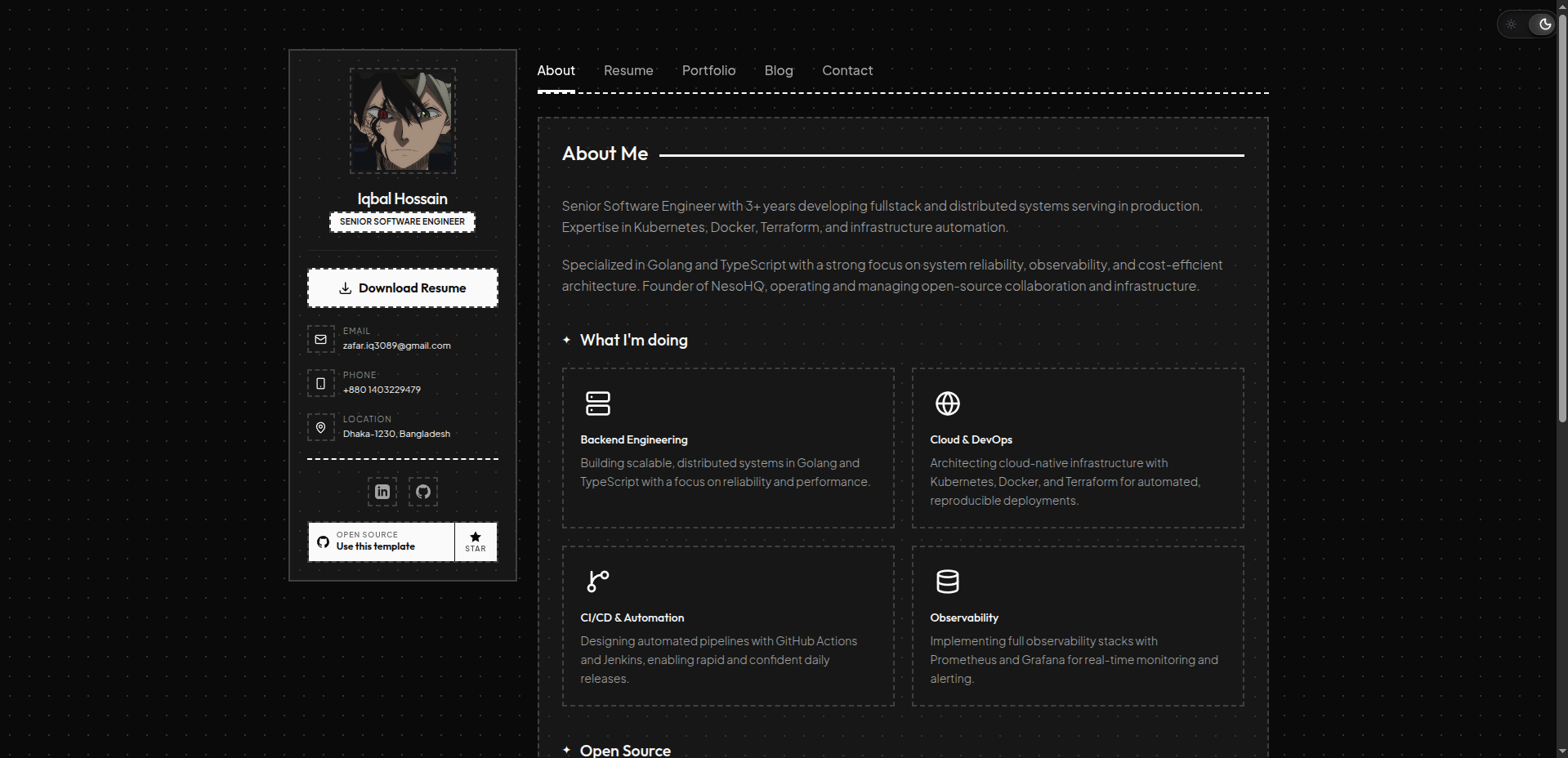Screen dimensions: 1568x758
Task: Click the Observability database icon
Action: (948, 582)
